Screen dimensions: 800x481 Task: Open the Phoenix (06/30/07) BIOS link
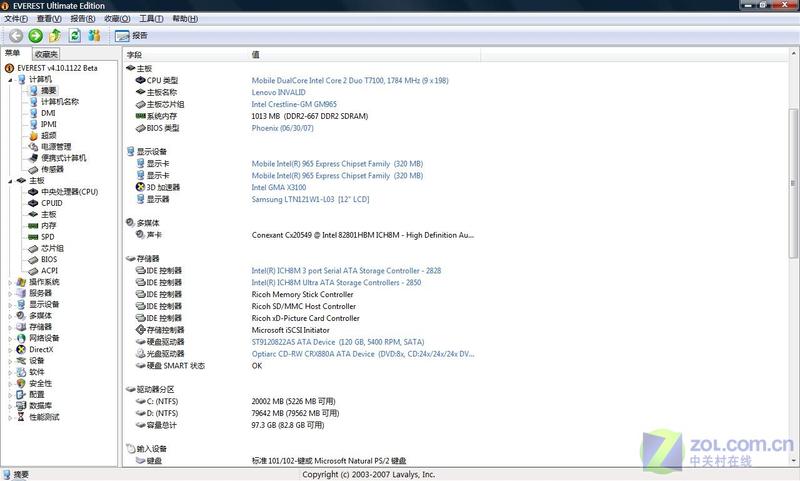[x=282, y=128]
